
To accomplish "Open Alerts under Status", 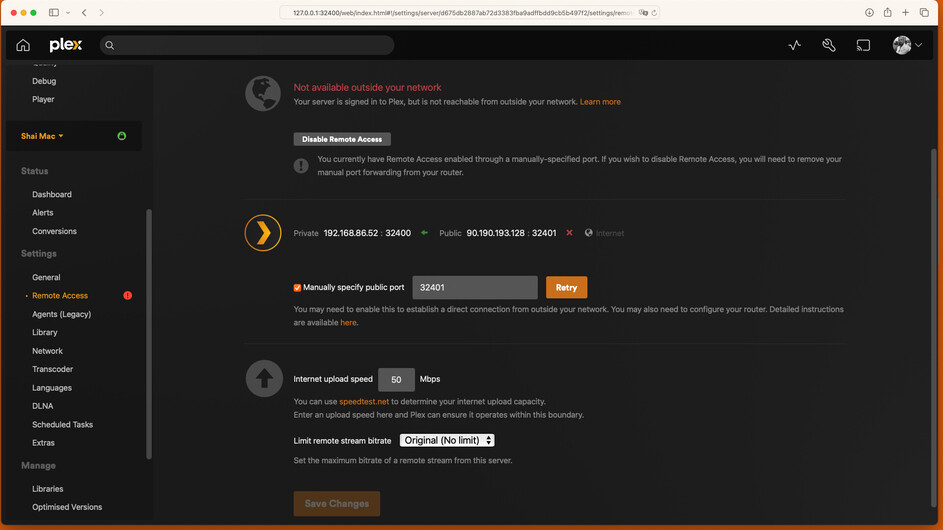I will (x=43, y=212).
